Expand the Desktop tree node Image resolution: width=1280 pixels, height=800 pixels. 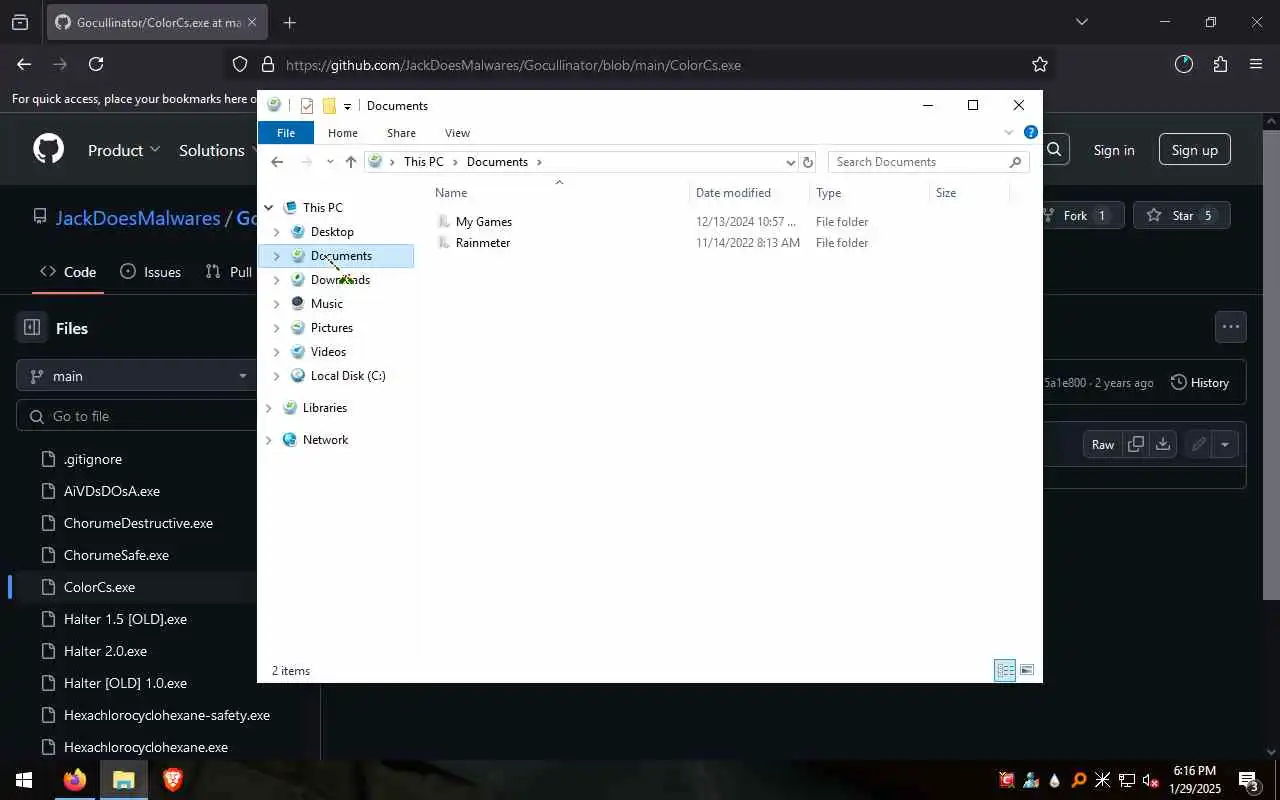pyautogui.click(x=276, y=232)
